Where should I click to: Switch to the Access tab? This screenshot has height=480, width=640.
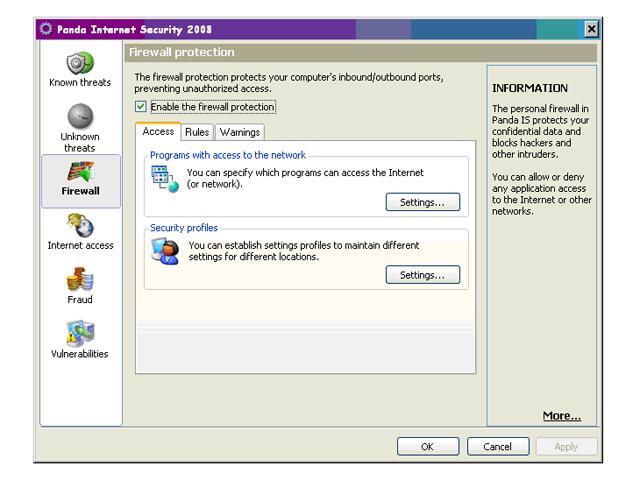point(158,131)
